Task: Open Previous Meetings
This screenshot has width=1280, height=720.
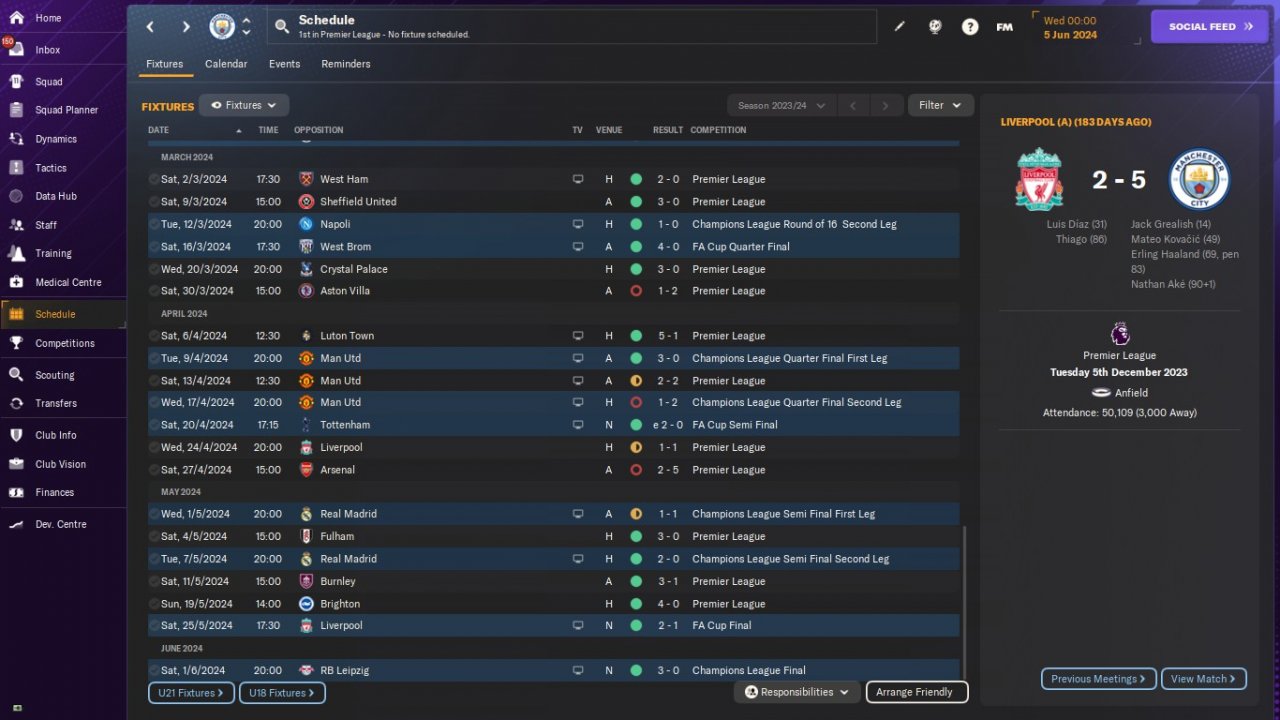Action: 1099,679
